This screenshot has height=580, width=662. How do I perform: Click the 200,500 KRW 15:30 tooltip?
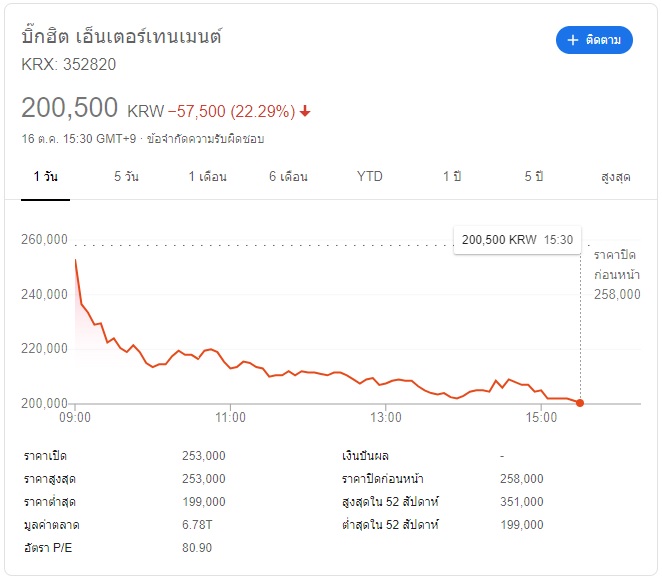pyautogui.click(x=517, y=240)
